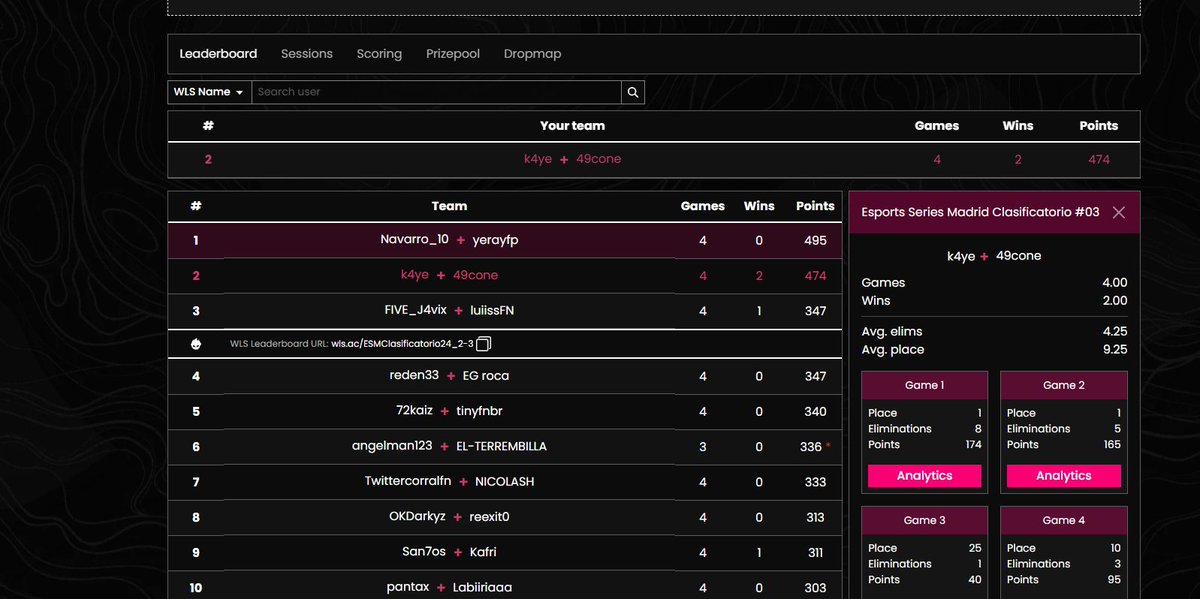Click the Points column header in leaderboard
1200x599 pixels.
click(x=815, y=206)
